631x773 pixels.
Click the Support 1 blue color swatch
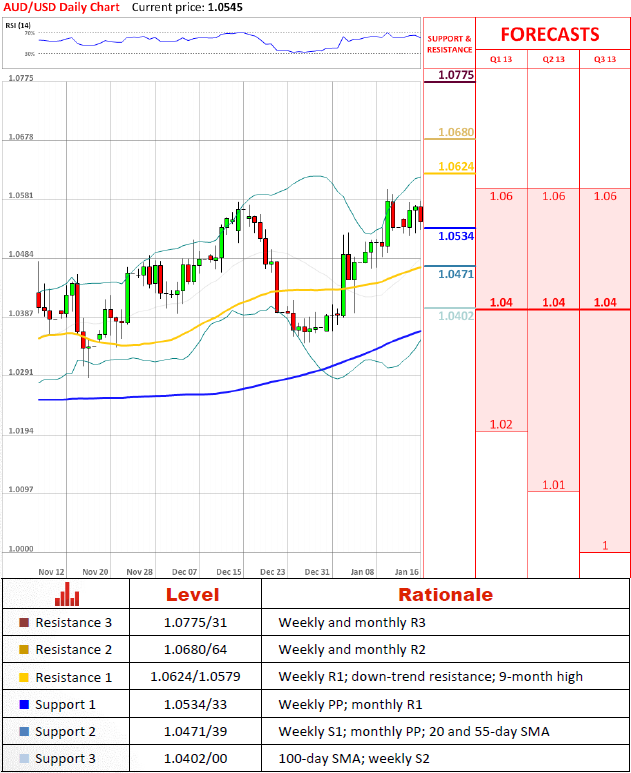point(24,704)
